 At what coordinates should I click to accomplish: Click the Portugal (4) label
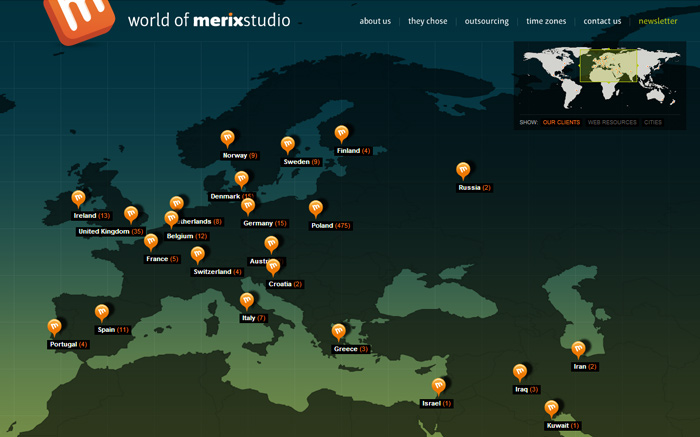click(69, 345)
